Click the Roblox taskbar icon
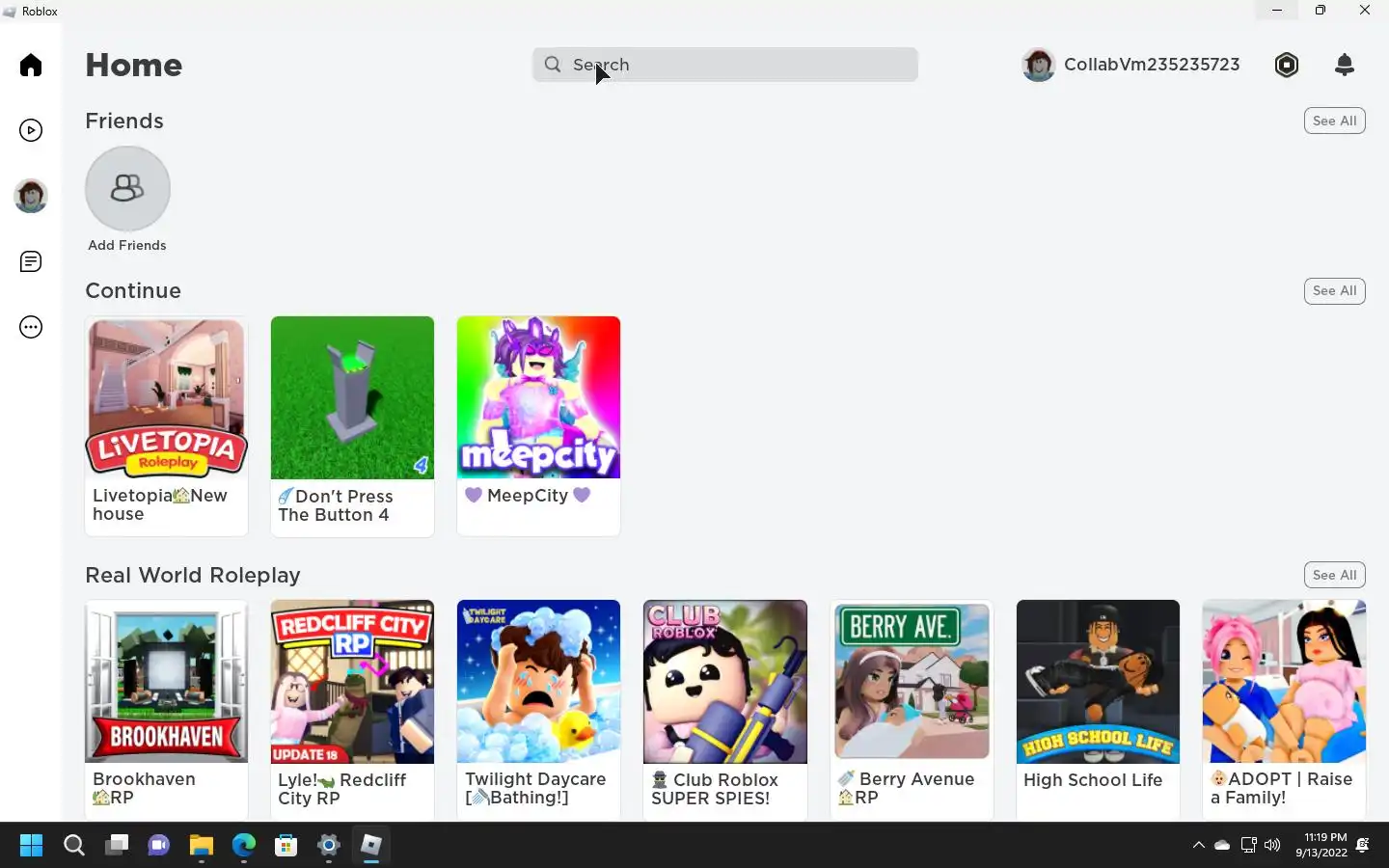The height and width of the screenshot is (868, 1389). (x=371, y=846)
